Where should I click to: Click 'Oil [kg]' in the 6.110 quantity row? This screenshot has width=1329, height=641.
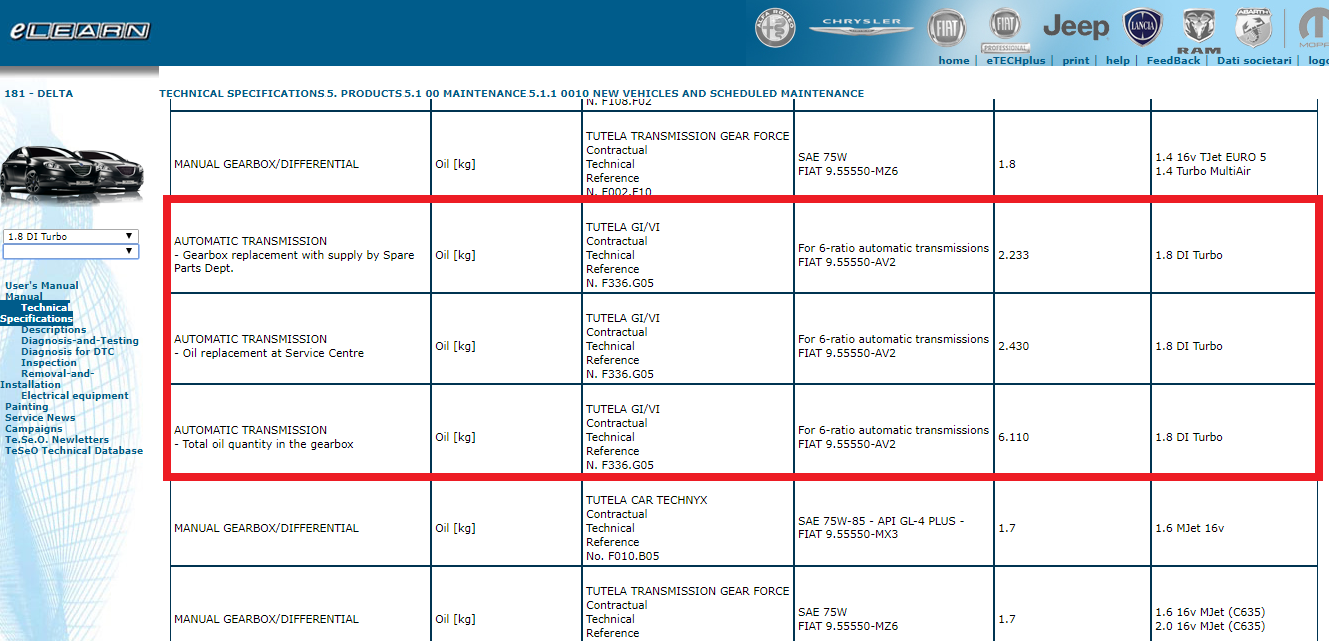pos(455,437)
